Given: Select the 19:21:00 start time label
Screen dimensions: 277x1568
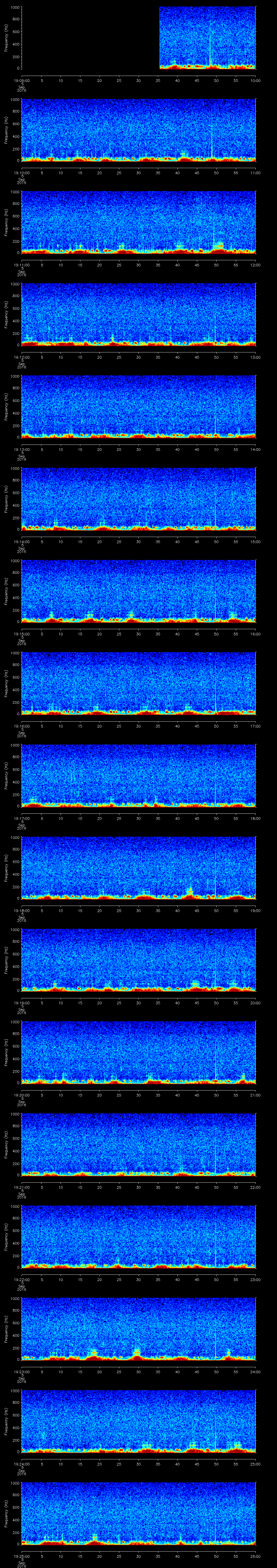Looking at the screenshot, I should tap(21, 1187).
